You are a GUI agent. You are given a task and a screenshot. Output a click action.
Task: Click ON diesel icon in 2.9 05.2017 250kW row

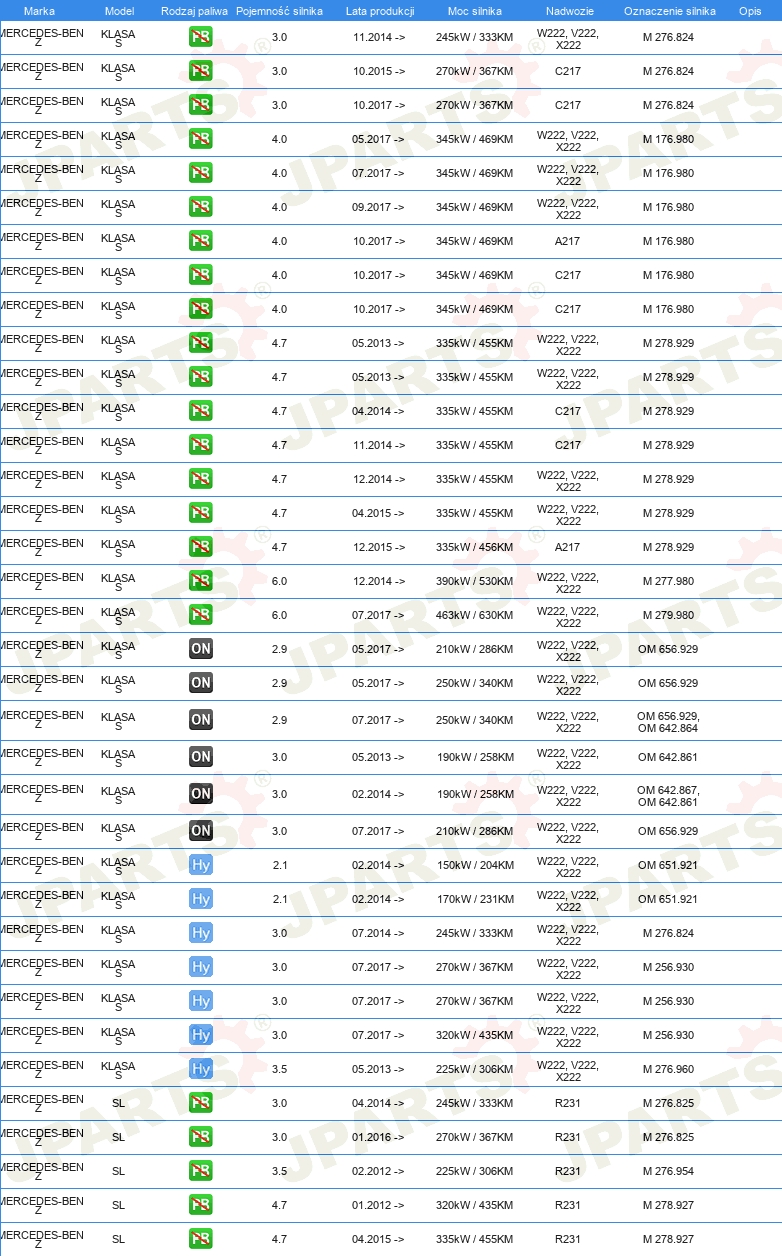[201, 684]
